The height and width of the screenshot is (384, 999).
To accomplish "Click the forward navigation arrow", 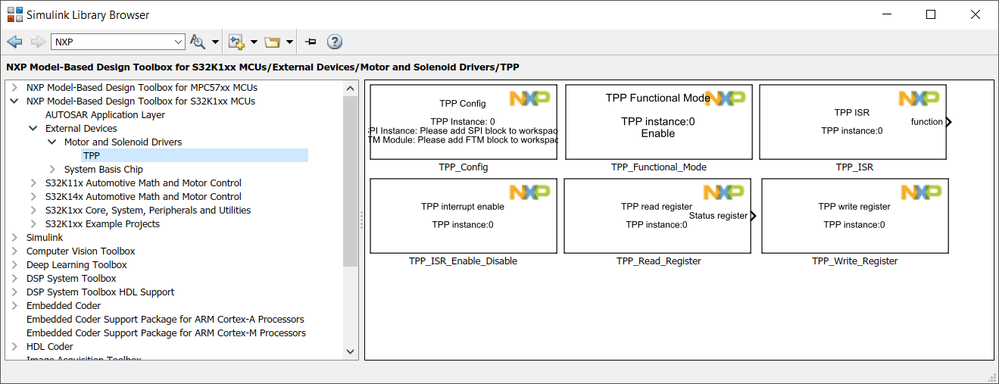I will pyautogui.click(x=38, y=42).
